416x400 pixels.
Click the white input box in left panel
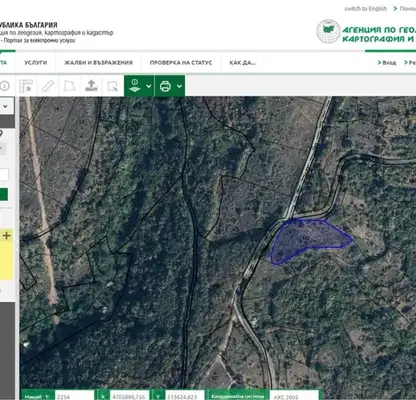[4, 174]
